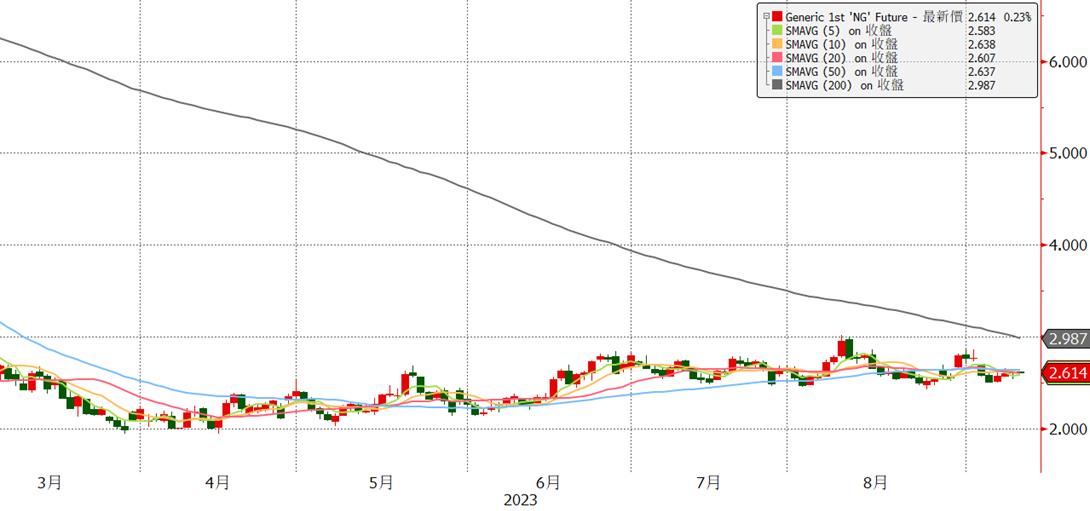Image resolution: width=1090 pixels, height=511 pixels.
Task: Click the green SMAVG (5) legend swatch
Action: (x=777, y=30)
